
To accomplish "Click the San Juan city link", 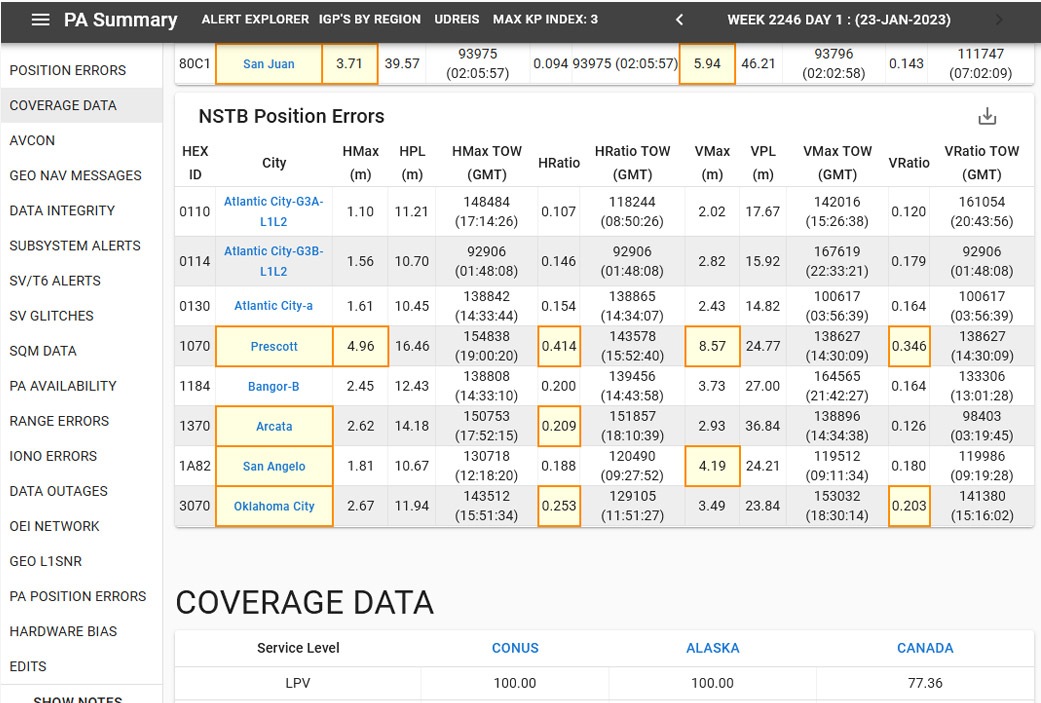I will click(269, 64).
